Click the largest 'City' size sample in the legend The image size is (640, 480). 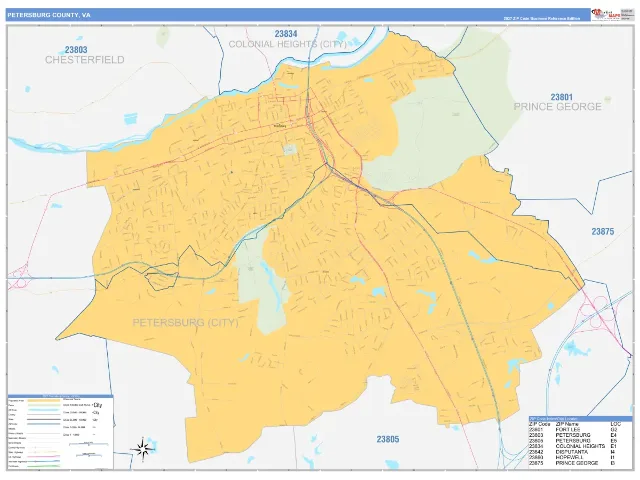click(98, 405)
